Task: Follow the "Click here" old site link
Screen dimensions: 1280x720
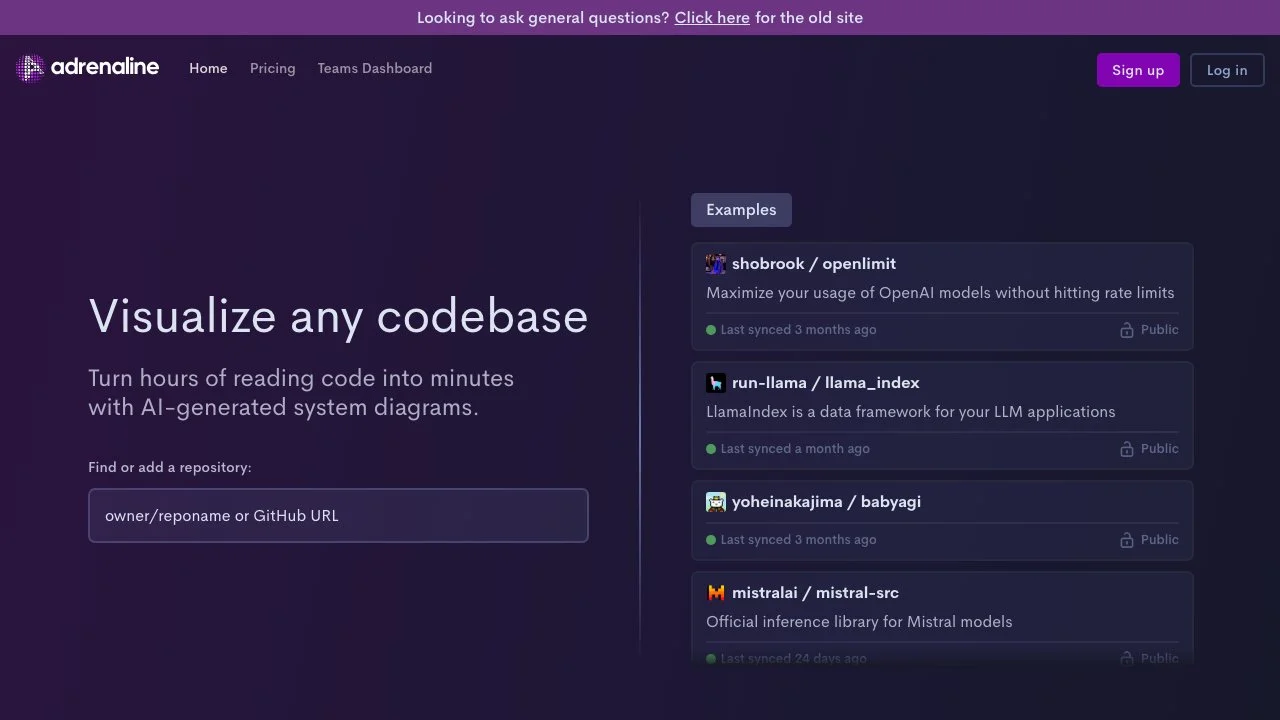Action: point(712,17)
